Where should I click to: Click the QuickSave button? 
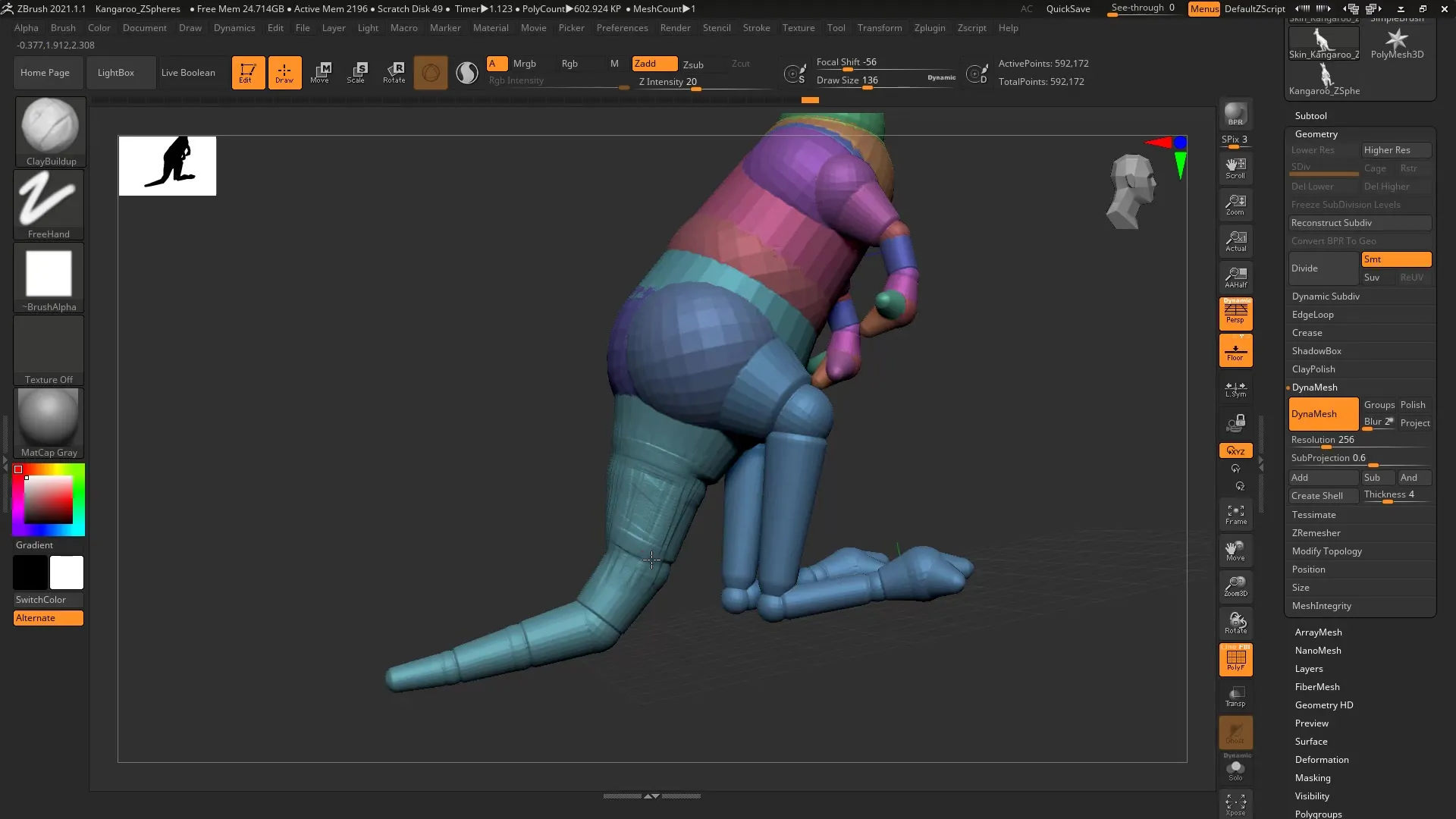(1068, 9)
